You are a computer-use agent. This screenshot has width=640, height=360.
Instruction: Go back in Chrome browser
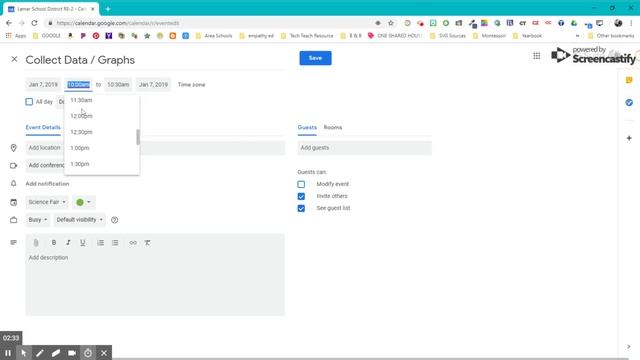[9, 23]
